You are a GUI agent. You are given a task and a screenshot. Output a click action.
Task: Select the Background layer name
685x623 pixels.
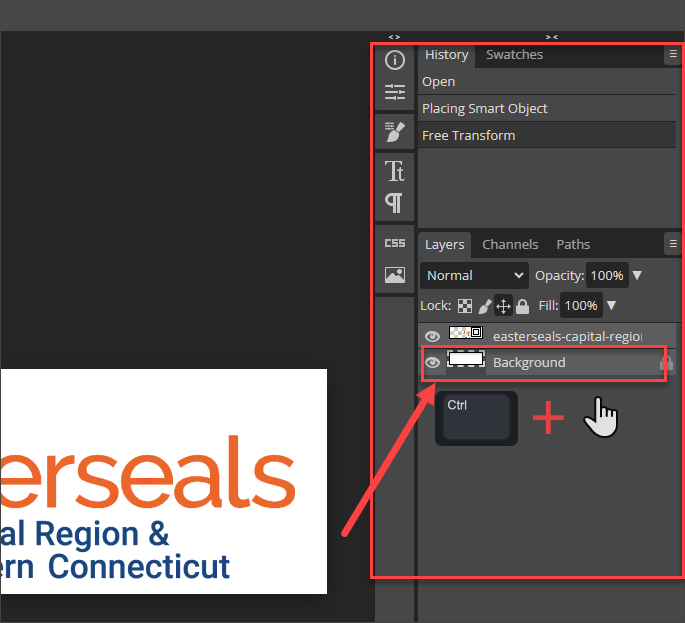(x=529, y=363)
